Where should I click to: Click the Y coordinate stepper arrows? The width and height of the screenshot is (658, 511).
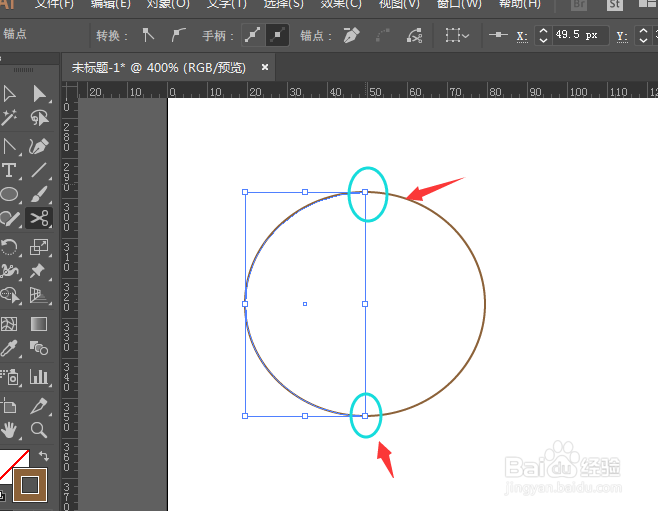pyautogui.click(x=643, y=35)
